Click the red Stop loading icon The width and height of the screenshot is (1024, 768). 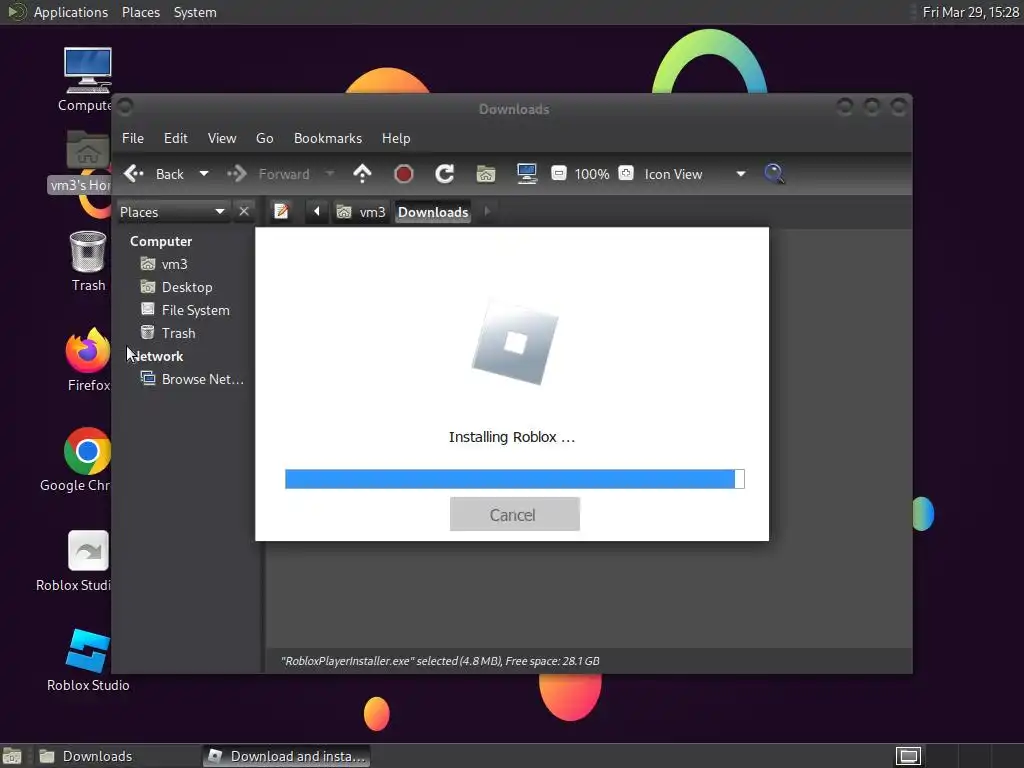coord(404,174)
